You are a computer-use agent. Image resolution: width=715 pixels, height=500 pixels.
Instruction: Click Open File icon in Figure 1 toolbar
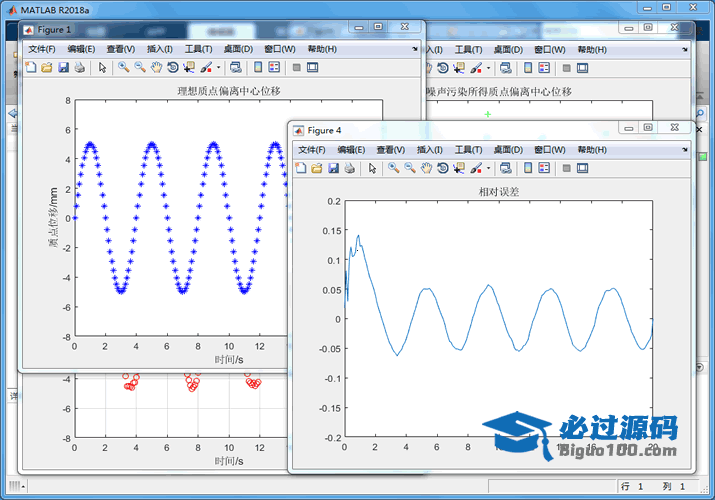(47, 67)
